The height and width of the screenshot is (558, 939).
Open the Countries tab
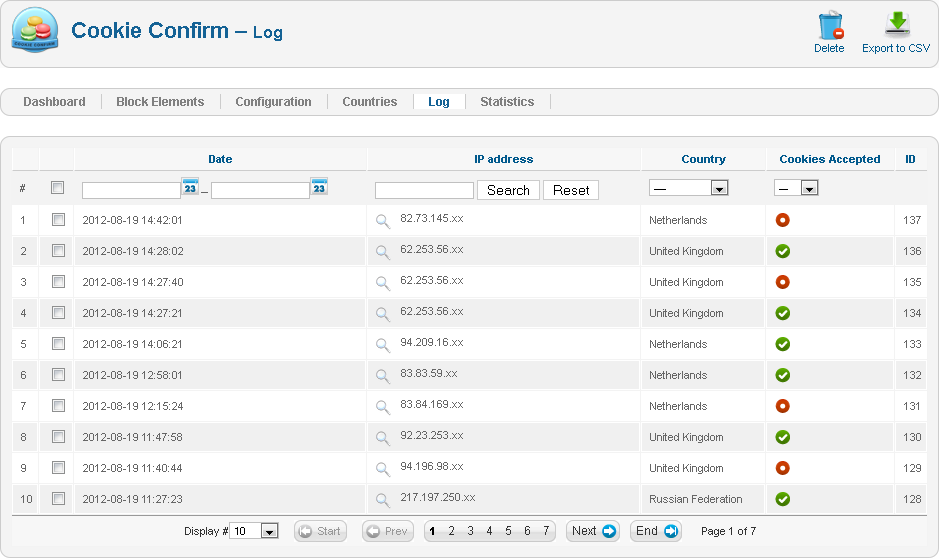tap(369, 102)
